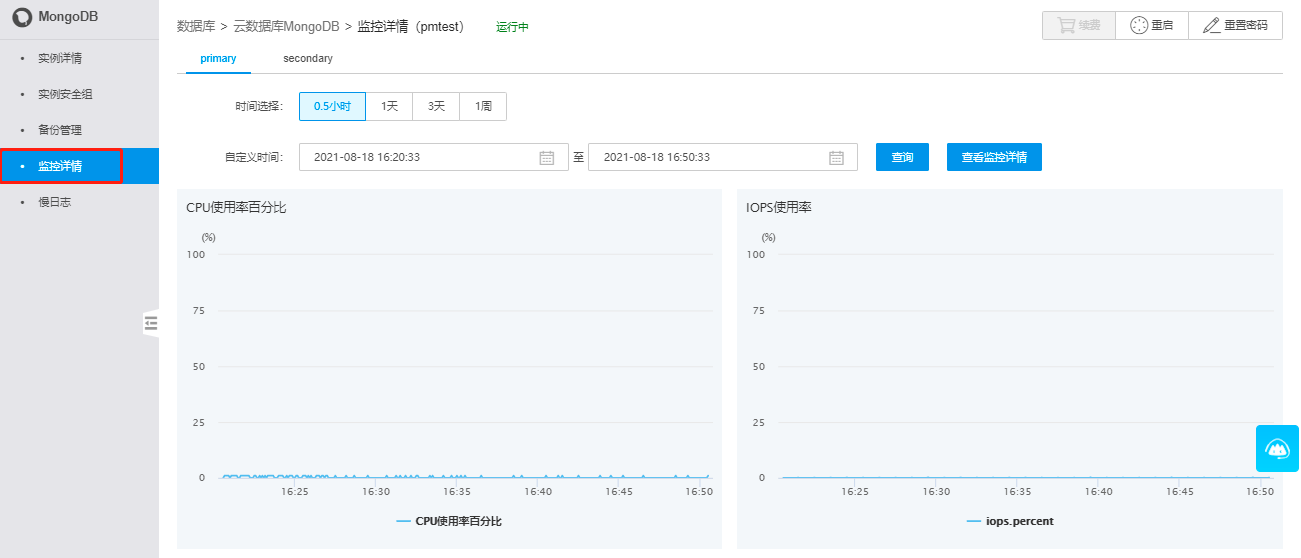Open 备份管理 in the sidebar

pos(60,130)
